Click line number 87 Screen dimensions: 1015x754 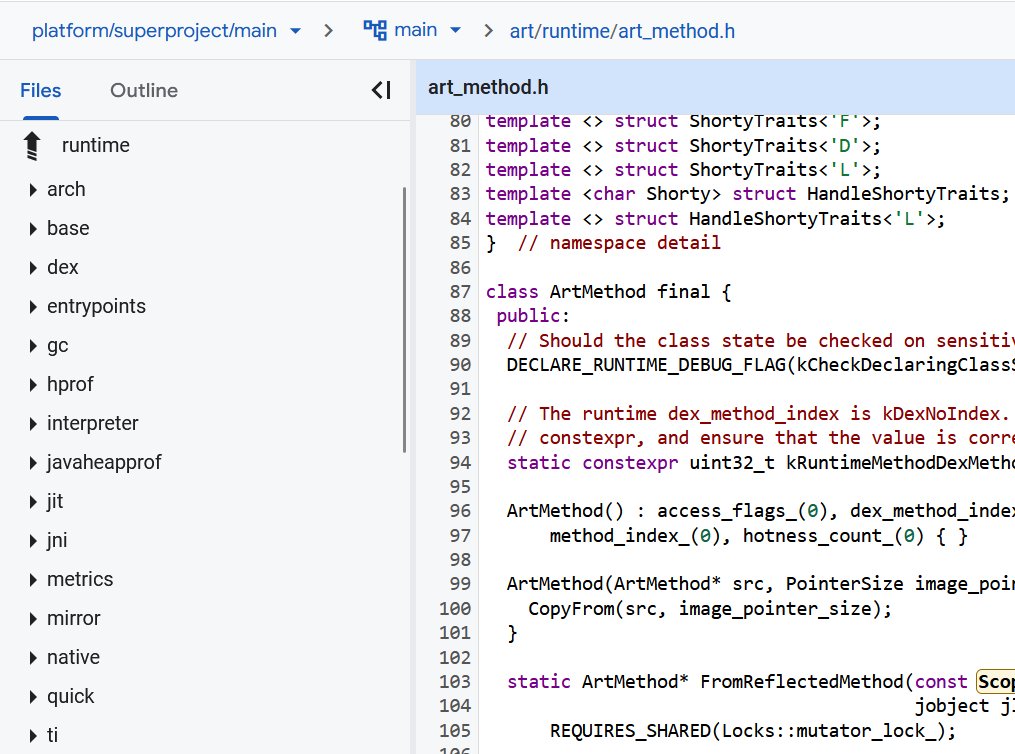(x=460, y=292)
